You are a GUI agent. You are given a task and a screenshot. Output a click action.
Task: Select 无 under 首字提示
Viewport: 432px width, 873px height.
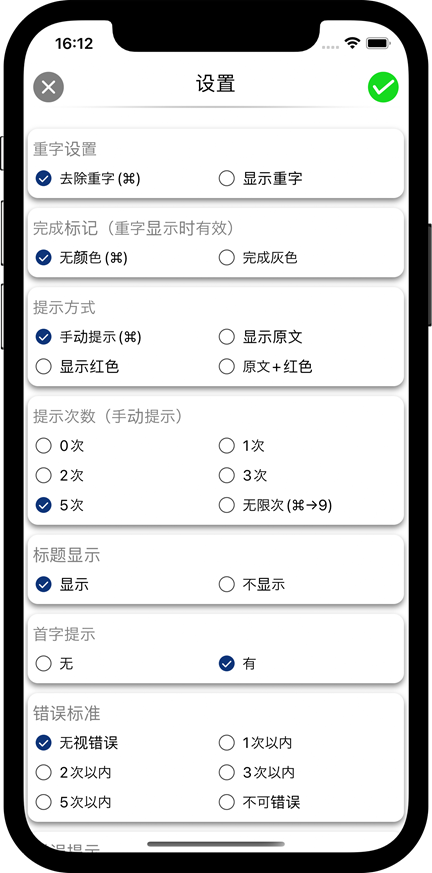[55, 664]
